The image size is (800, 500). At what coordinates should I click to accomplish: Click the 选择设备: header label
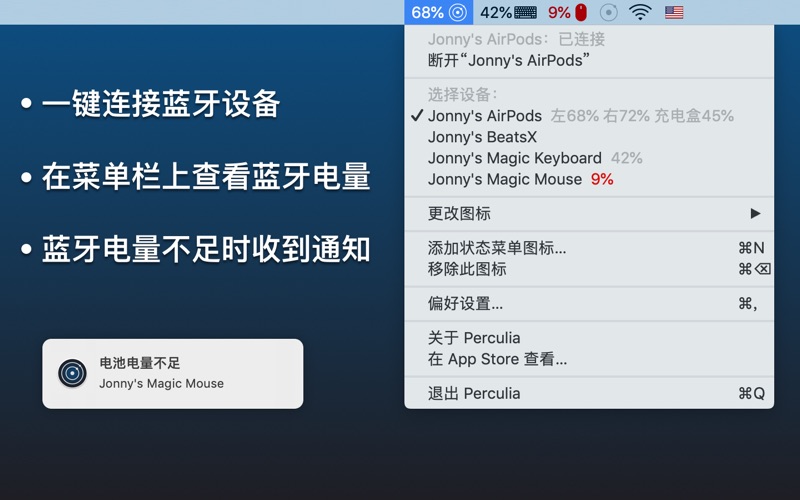click(463, 94)
